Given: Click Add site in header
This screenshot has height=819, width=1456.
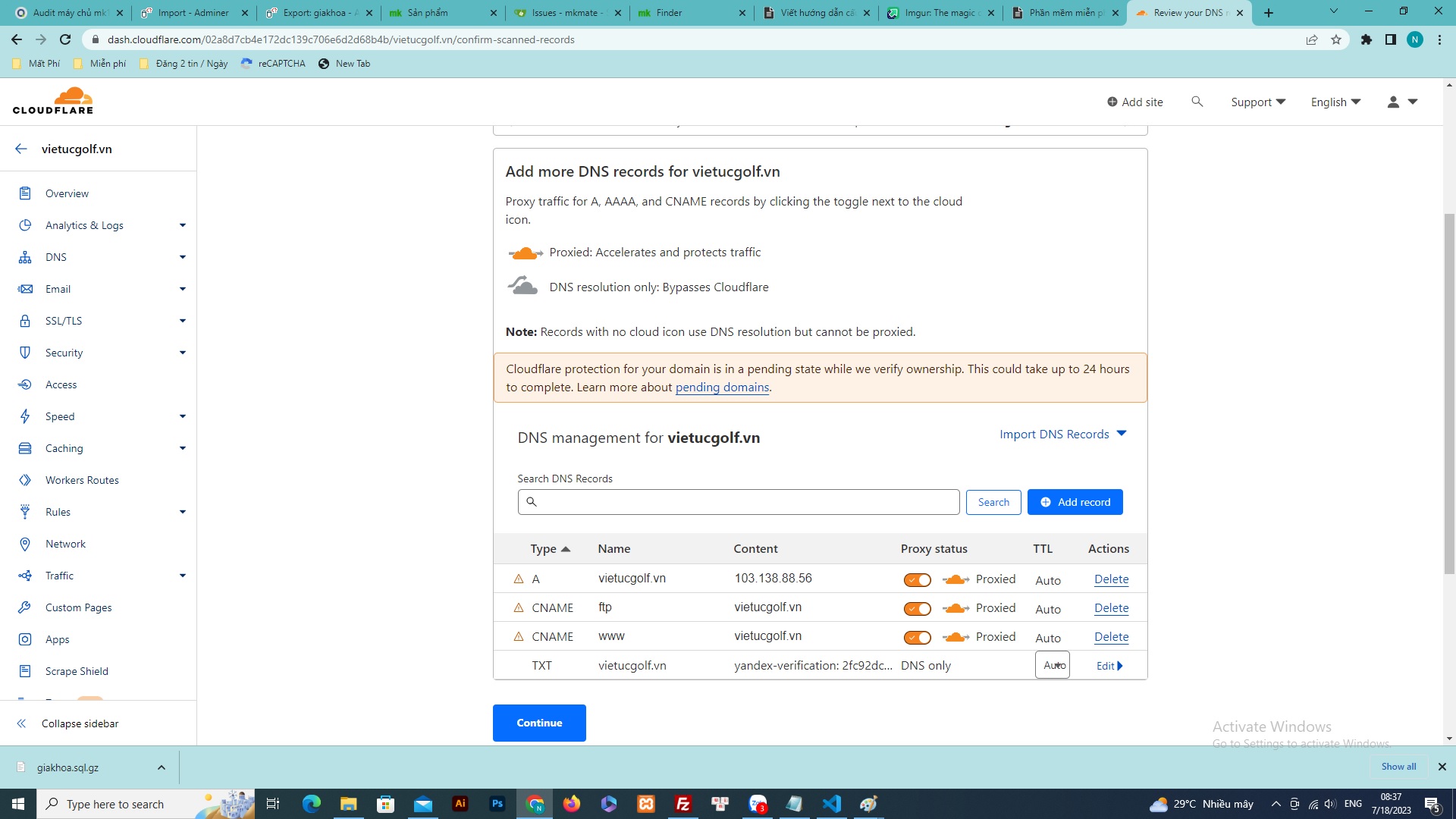Looking at the screenshot, I should tap(1134, 102).
